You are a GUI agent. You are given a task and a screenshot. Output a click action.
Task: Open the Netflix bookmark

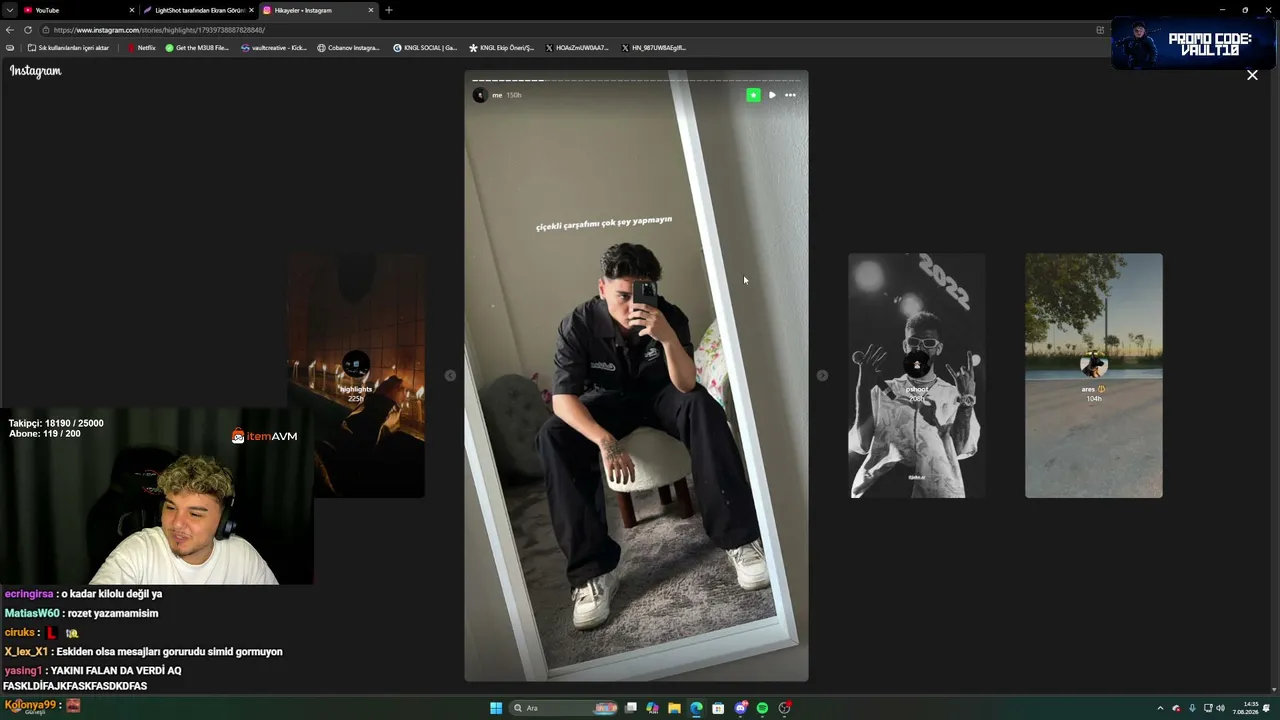141,48
